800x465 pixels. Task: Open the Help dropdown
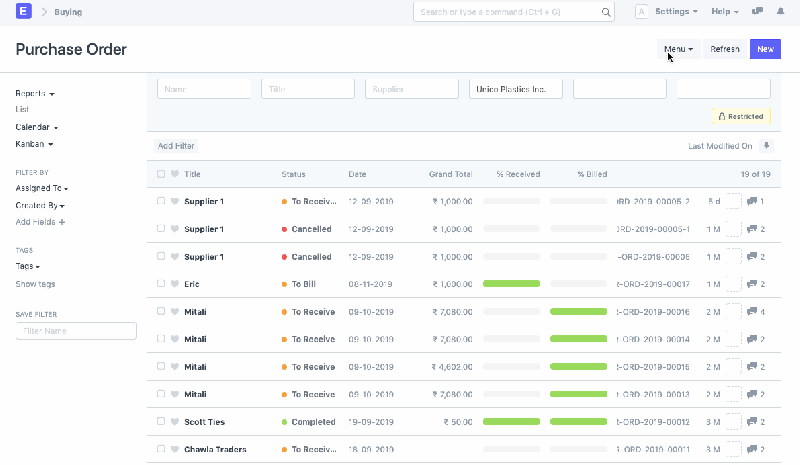tap(725, 11)
